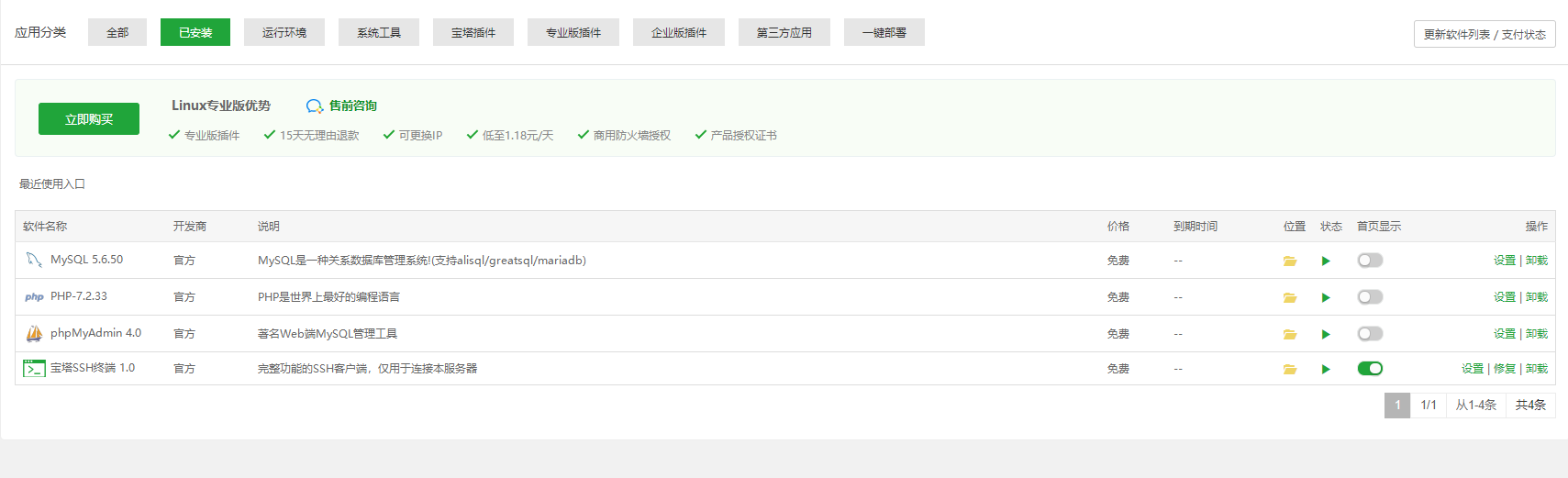Click the phpMyAdmin 4.0 software name

95,333
